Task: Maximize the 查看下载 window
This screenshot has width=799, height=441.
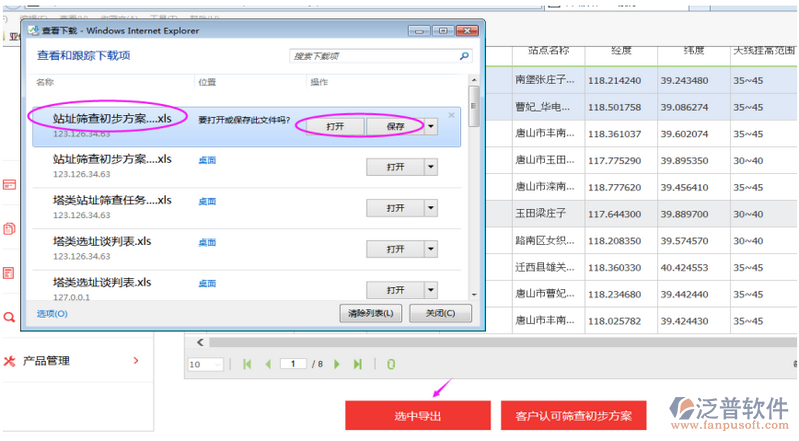Action: [443, 31]
